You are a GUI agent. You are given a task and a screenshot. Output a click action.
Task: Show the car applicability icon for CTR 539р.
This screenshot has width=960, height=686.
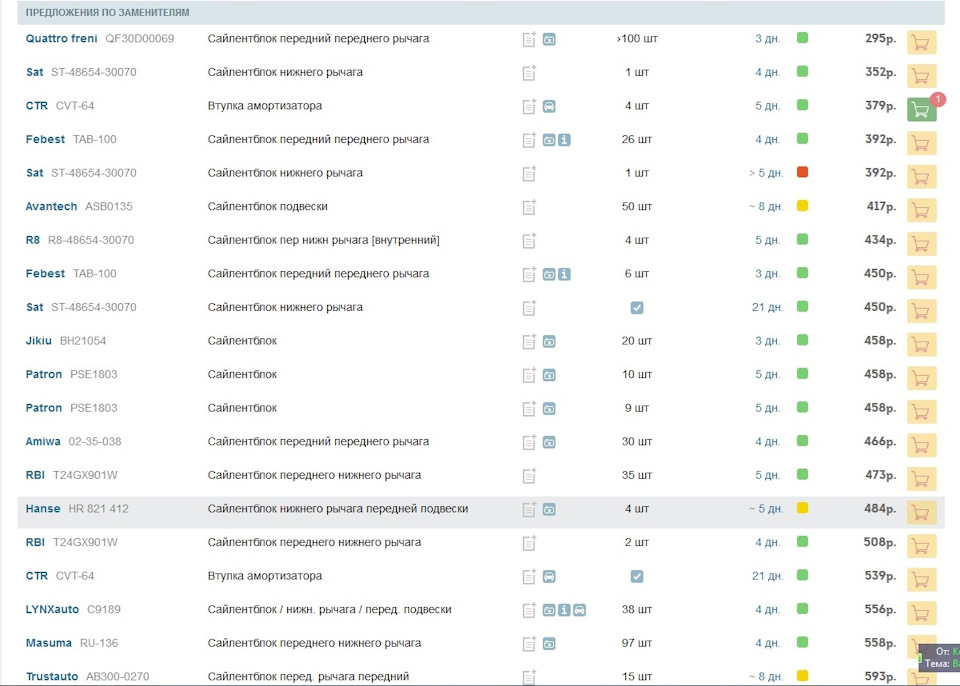(x=549, y=576)
